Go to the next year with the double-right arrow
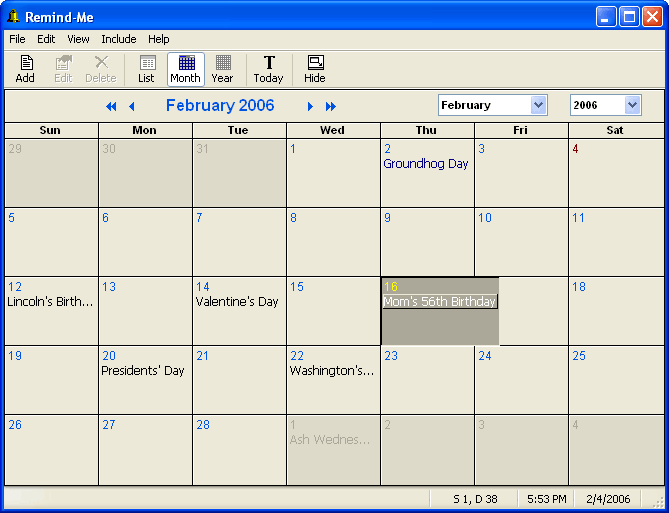This screenshot has height=513, width=669. pyautogui.click(x=331, y=106)
